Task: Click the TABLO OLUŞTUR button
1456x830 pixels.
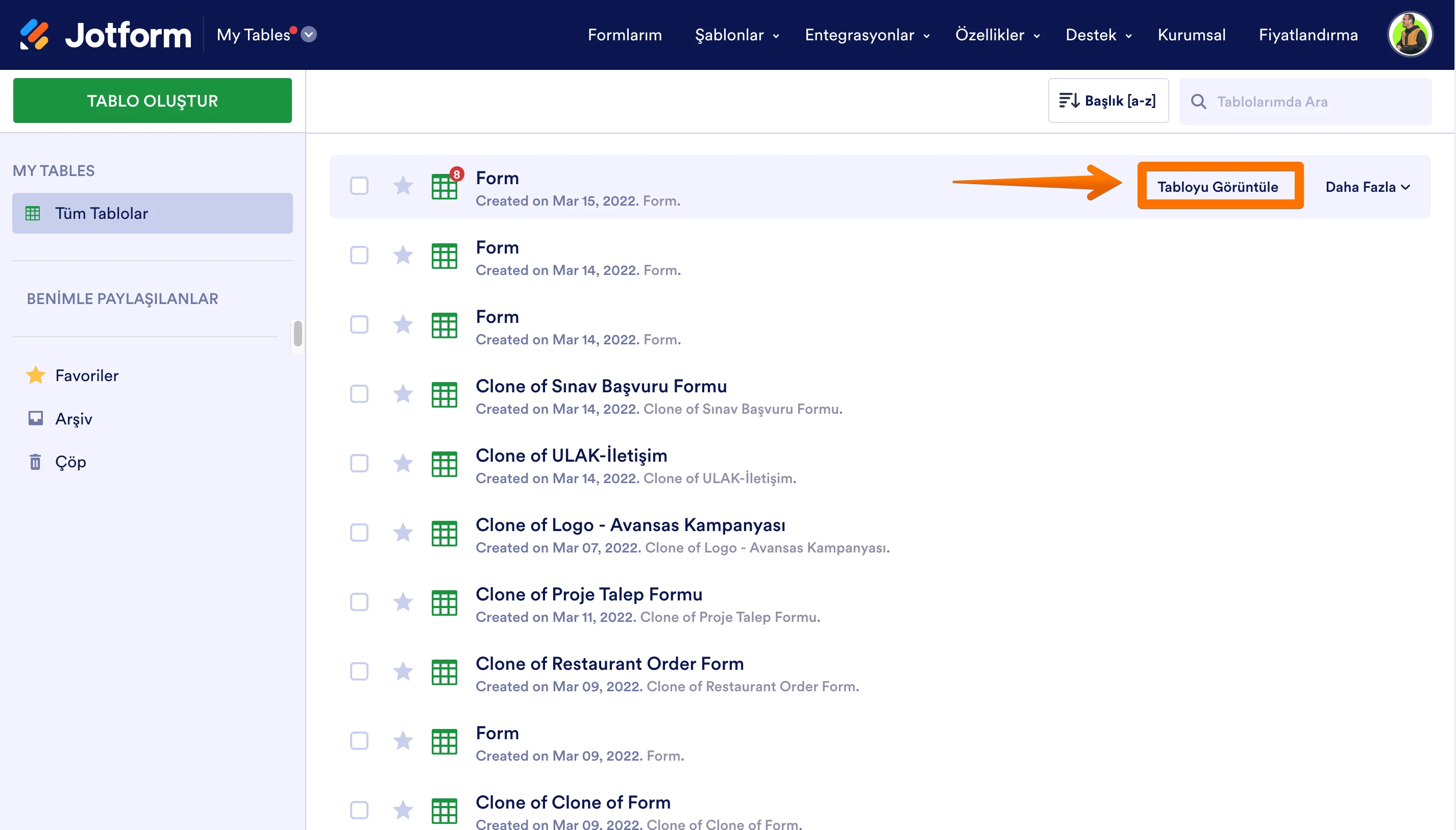Action: 152,101
